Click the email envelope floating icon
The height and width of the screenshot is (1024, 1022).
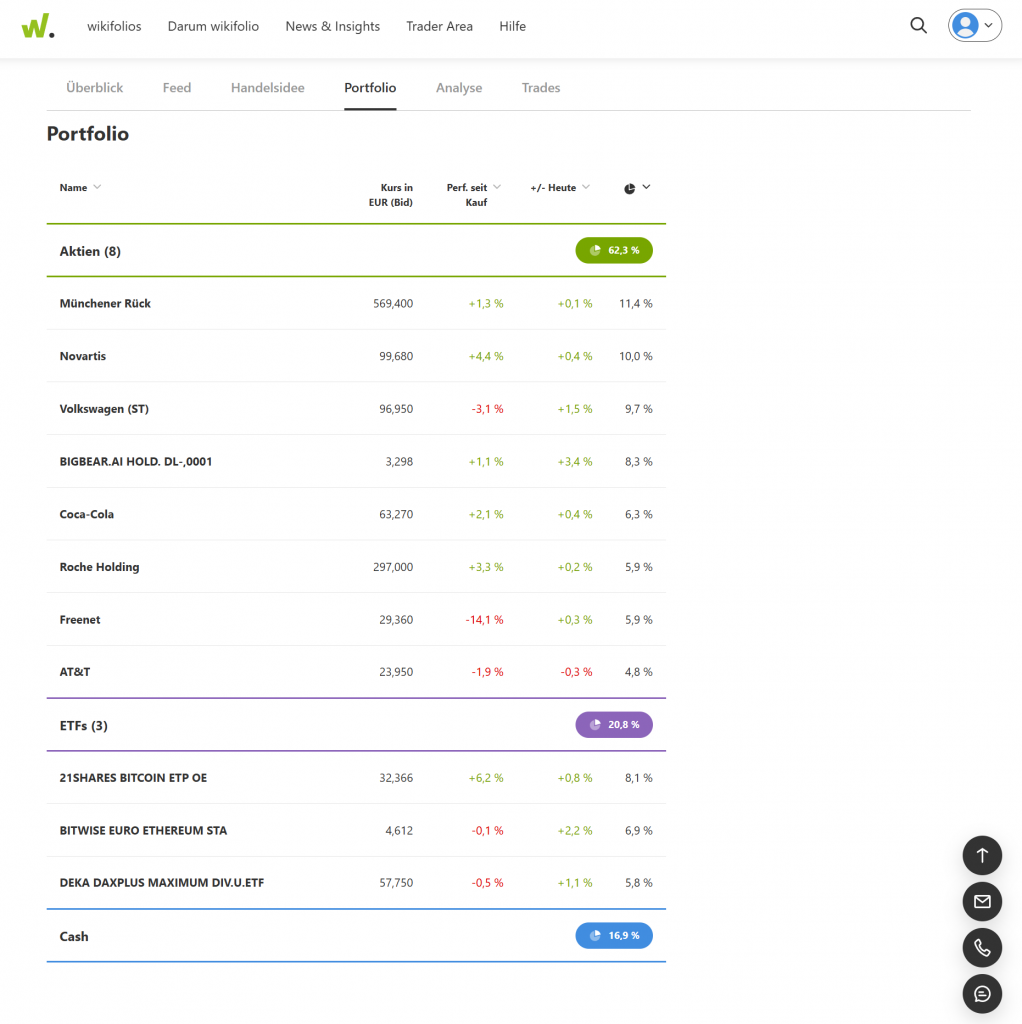click(981, 901)
